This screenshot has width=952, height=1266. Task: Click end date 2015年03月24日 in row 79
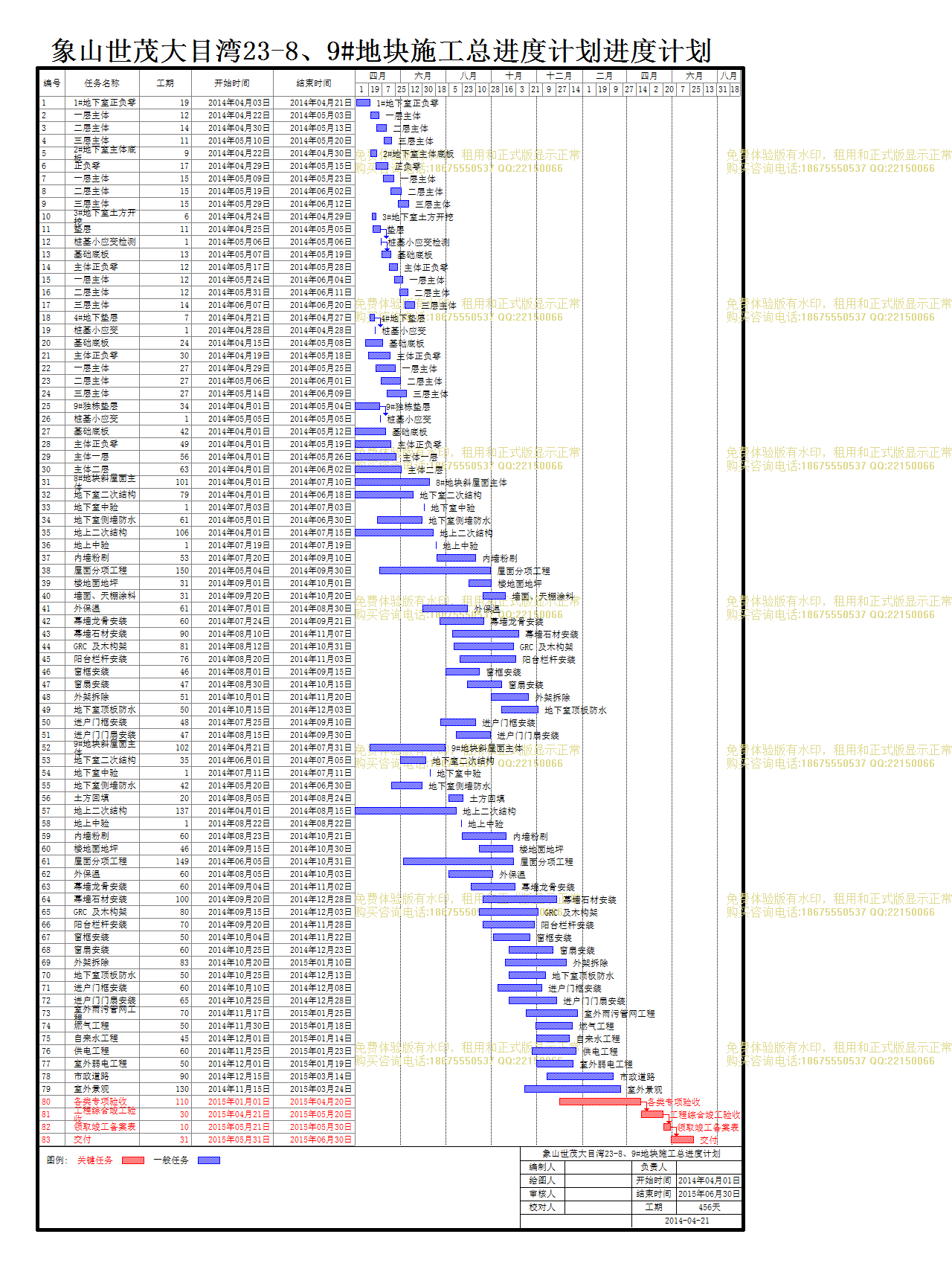(321, 1089)
